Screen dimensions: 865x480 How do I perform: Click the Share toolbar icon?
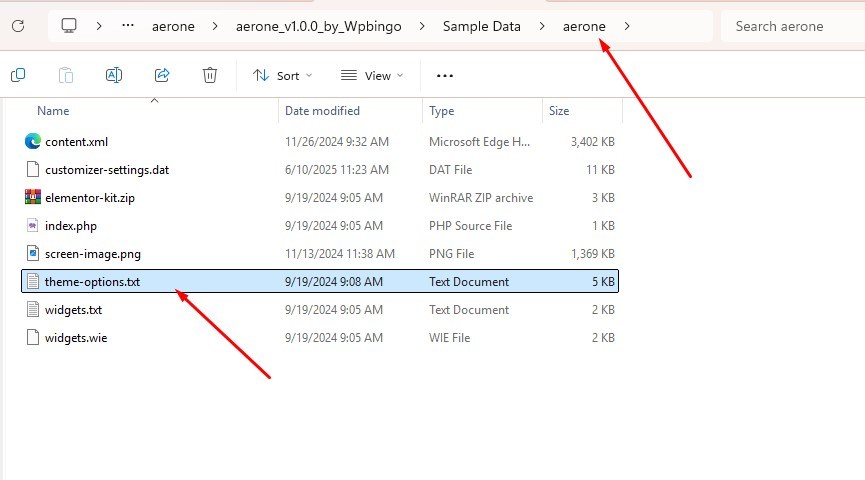(x=162, y=75)
